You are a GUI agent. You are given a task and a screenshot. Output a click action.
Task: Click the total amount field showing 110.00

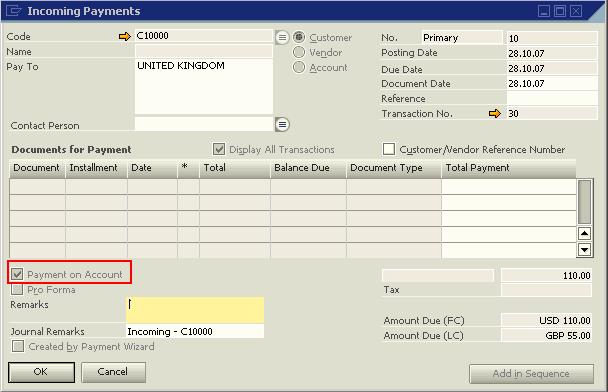click(546, 276)
